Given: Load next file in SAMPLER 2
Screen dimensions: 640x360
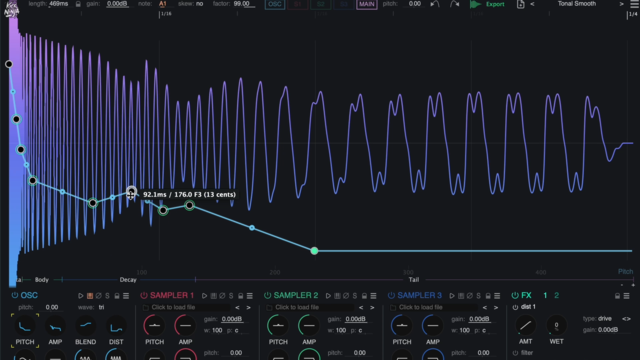Looking at the screenshot, I should pyautogui.click(x=372, y=307).
